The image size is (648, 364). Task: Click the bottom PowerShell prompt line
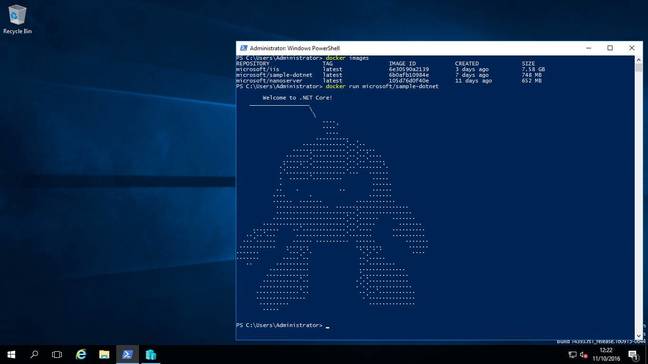click(x=283, y=326)
